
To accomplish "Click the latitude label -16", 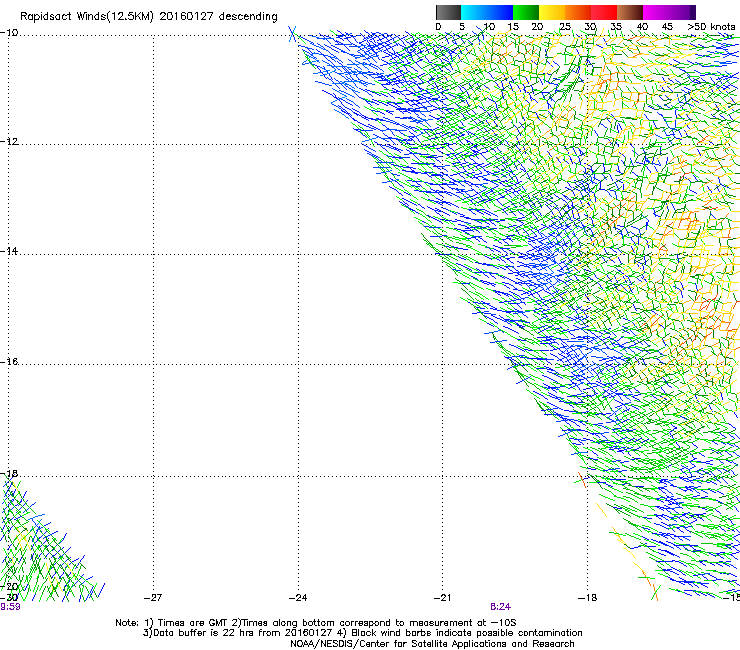I will (x=9, y=362).
